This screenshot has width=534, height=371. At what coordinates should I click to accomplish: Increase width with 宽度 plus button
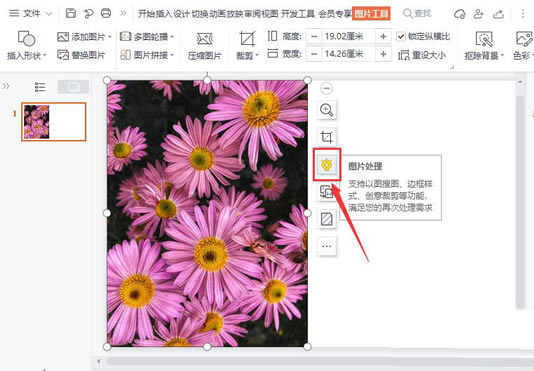click(383, 54)
